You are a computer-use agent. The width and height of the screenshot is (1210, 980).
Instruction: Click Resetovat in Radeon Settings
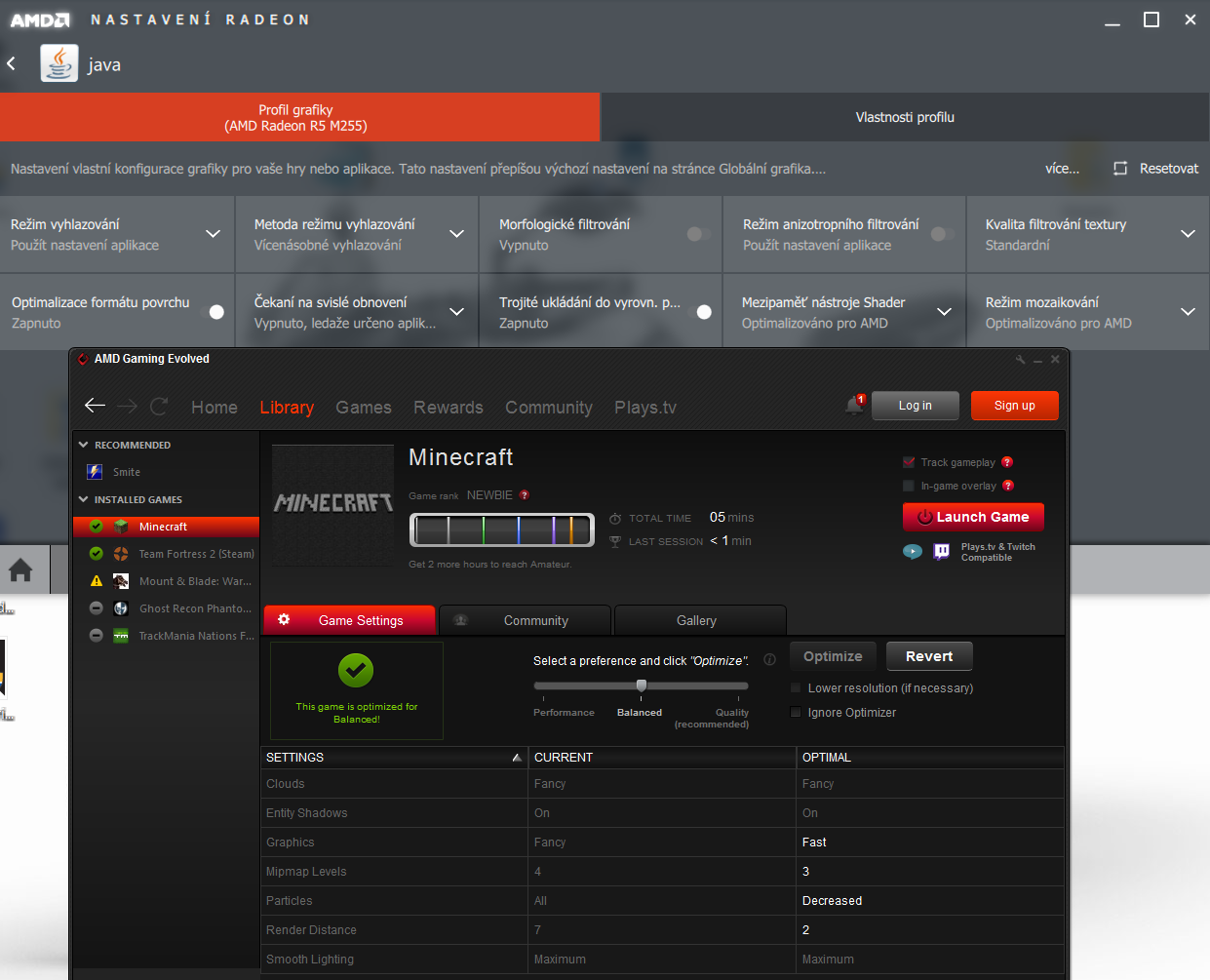coord(1156,169)
